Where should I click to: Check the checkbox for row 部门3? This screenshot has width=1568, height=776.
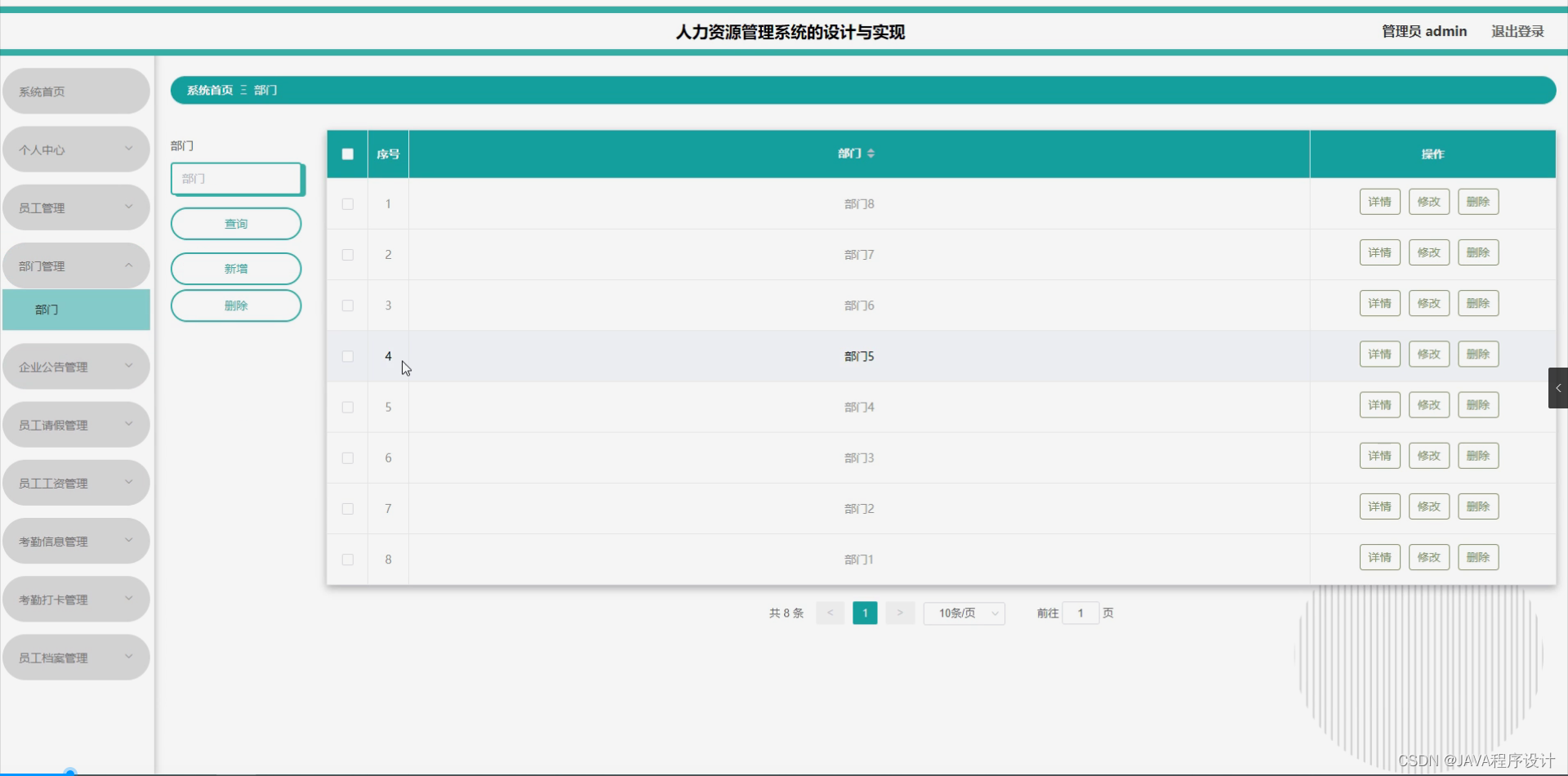348,458
